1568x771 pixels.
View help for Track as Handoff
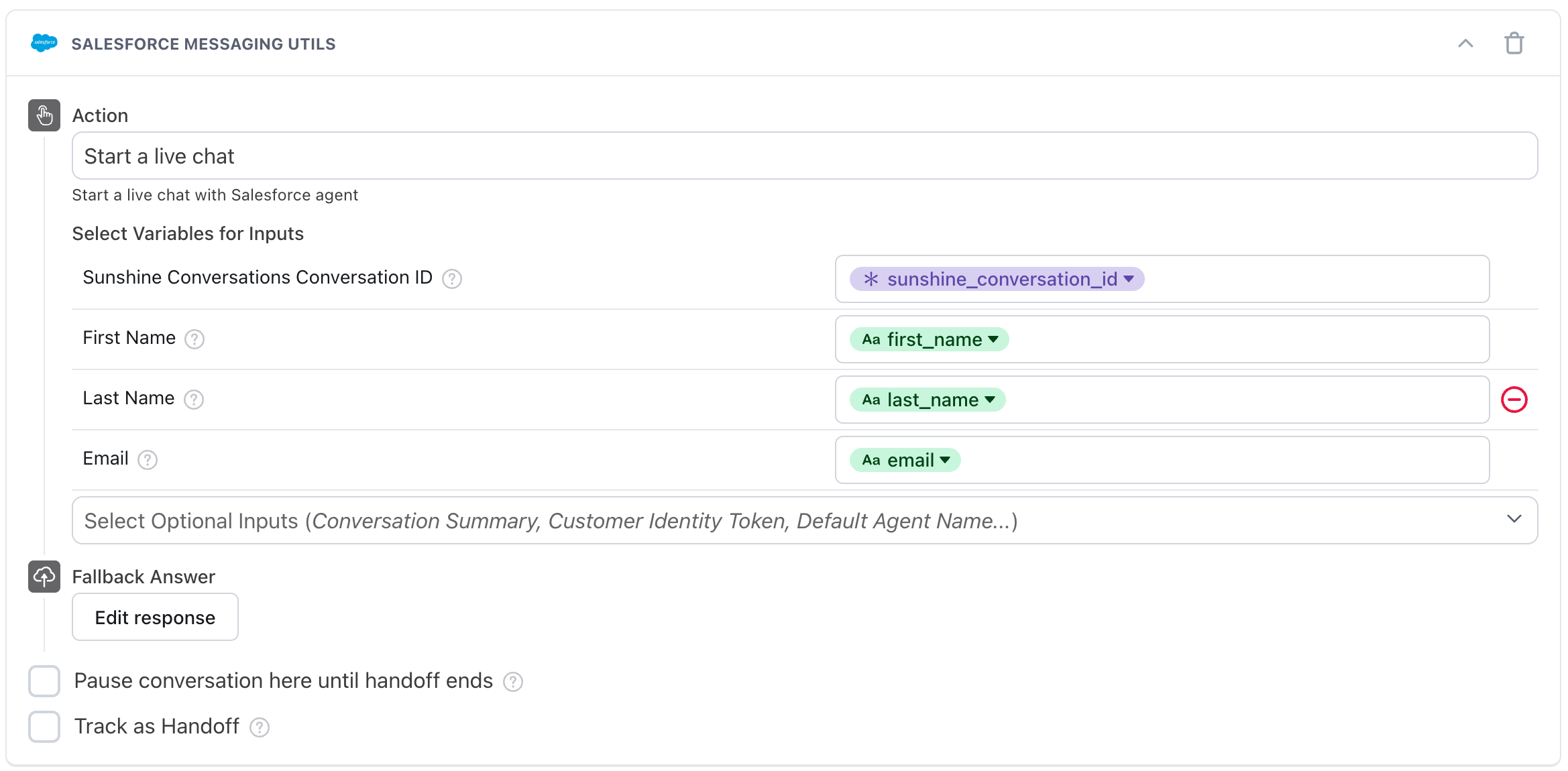(260, 727)
